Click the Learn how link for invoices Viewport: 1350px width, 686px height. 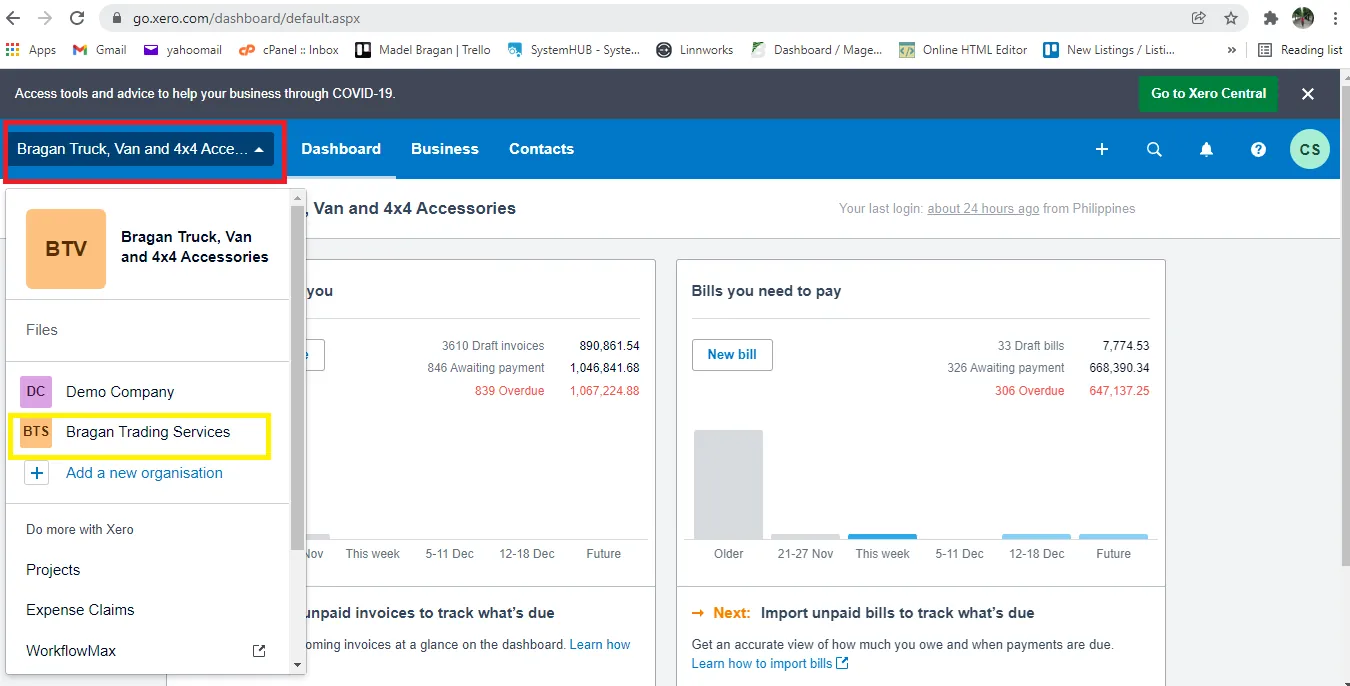point(600,645)
